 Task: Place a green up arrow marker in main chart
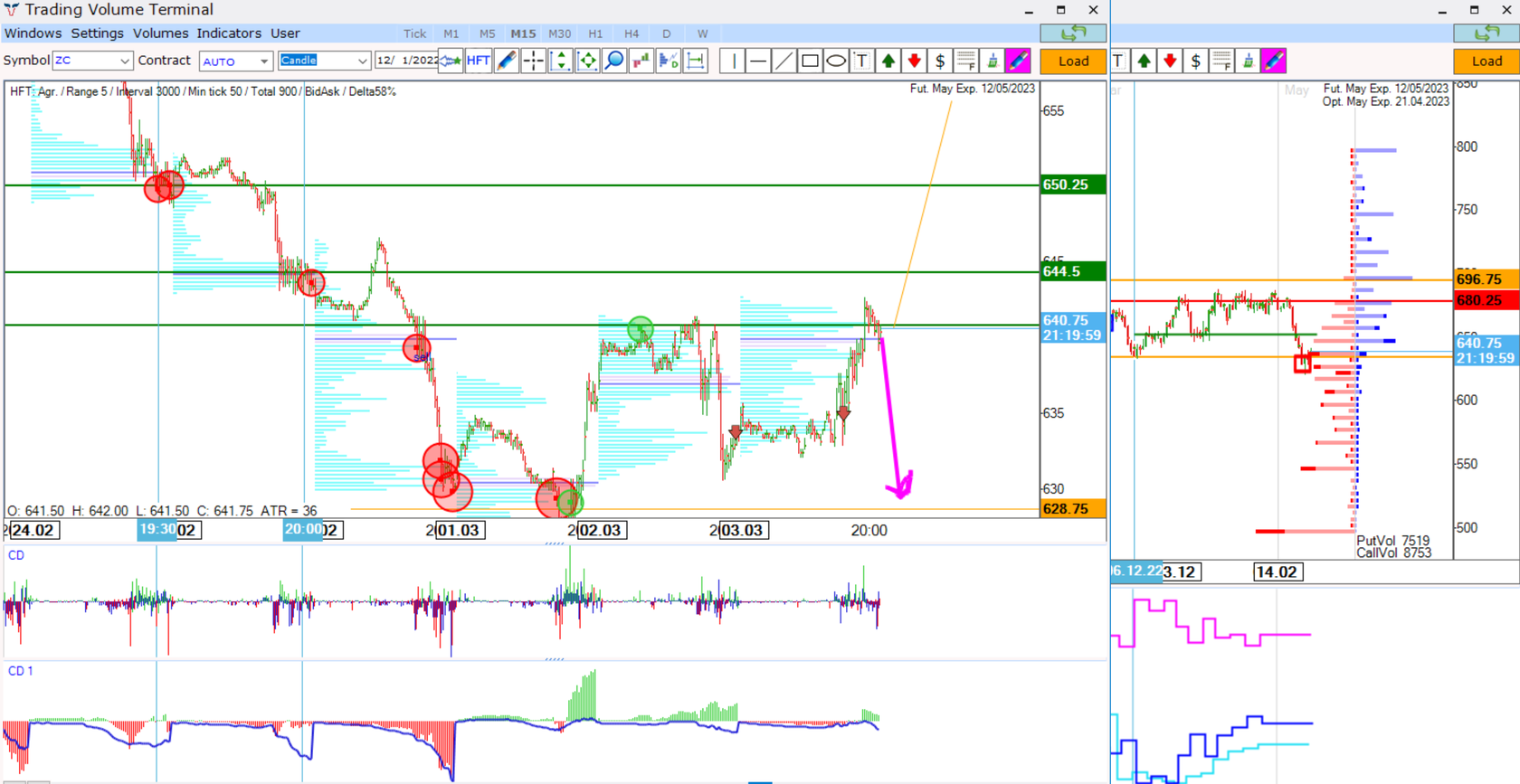pos(888,61)
